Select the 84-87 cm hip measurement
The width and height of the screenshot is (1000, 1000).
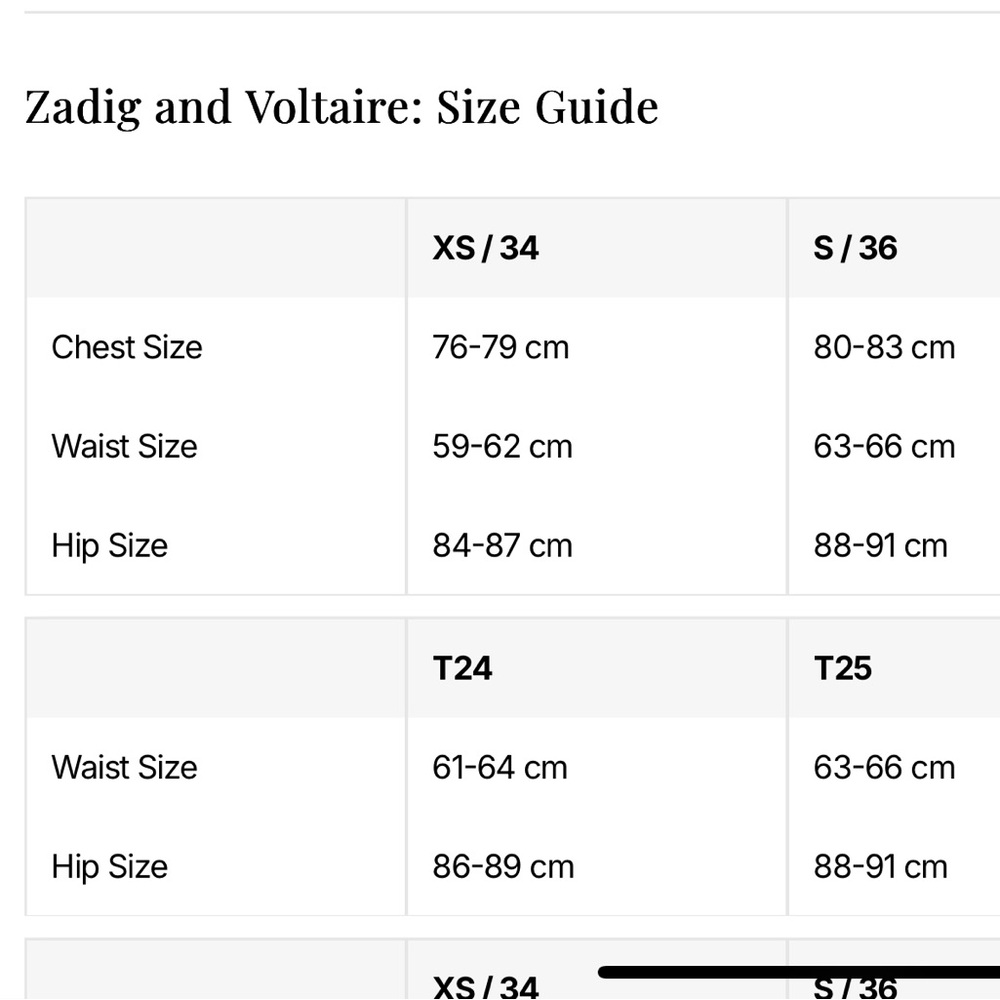click(x=503, y=546)
